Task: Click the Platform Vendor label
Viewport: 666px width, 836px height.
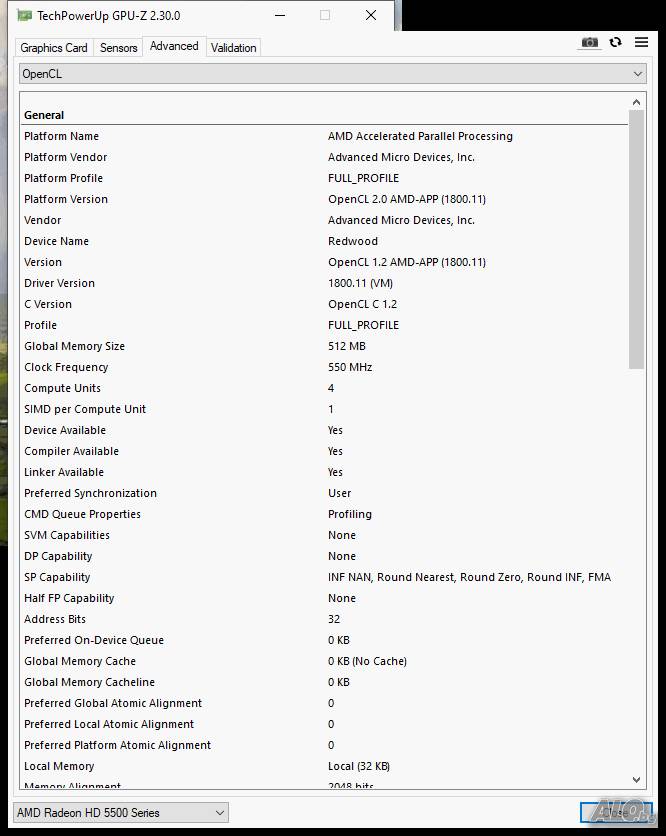Action: [x=66, y=157]
